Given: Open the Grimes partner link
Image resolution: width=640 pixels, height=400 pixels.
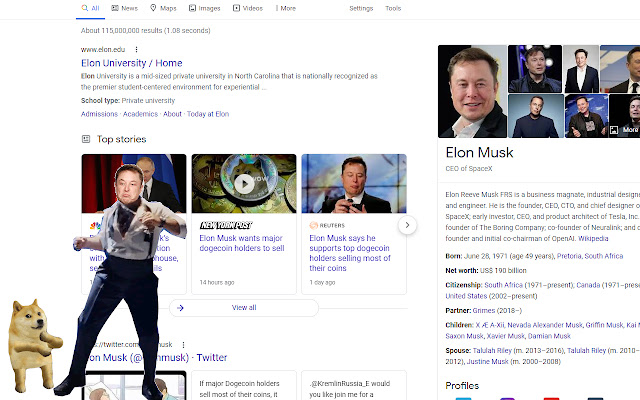Looking at the screenshot, I should pyautogui.click(x=484, y=311).
